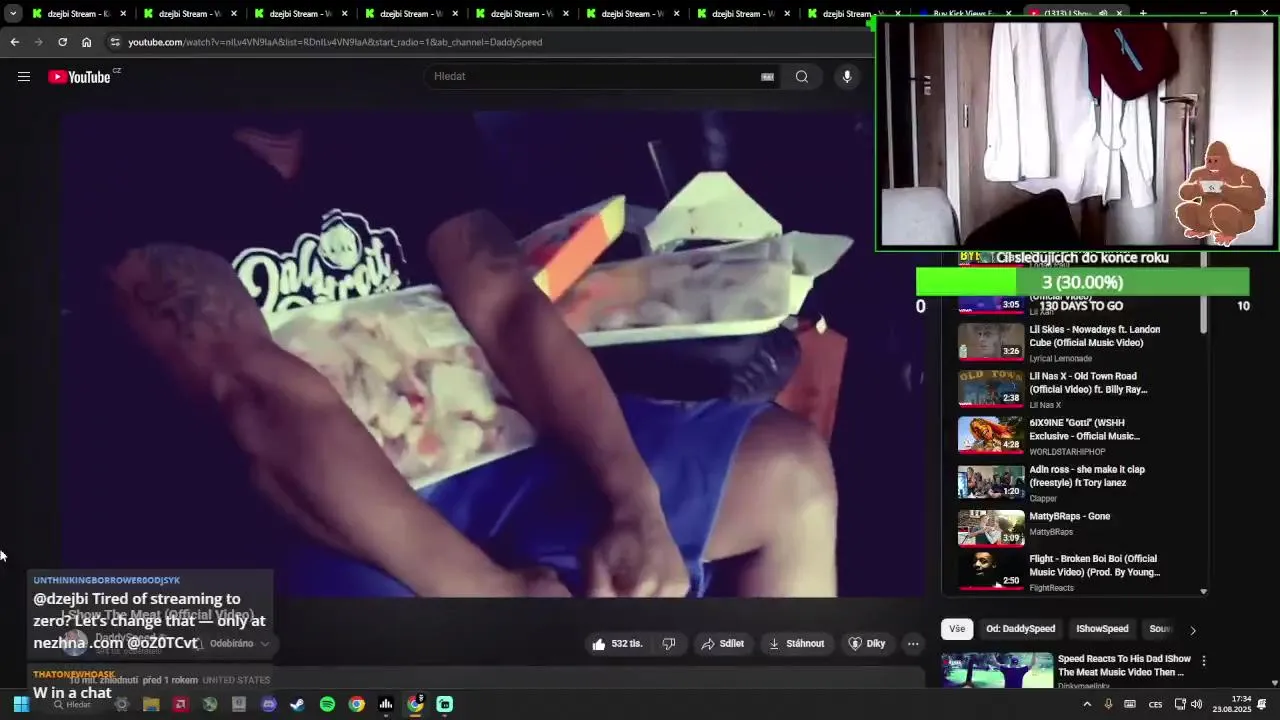This screenshot has width=1280, height=720.
Task: Open the on-screen keyboard in search box
Action: [x=767, y=77]
